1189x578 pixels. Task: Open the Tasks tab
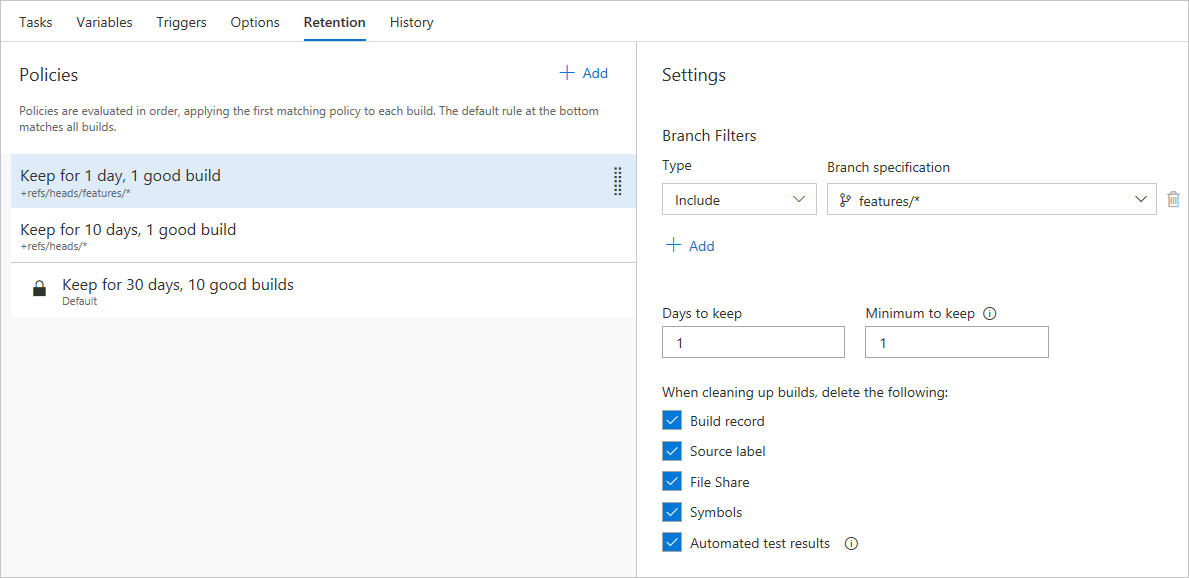(36, 22)
